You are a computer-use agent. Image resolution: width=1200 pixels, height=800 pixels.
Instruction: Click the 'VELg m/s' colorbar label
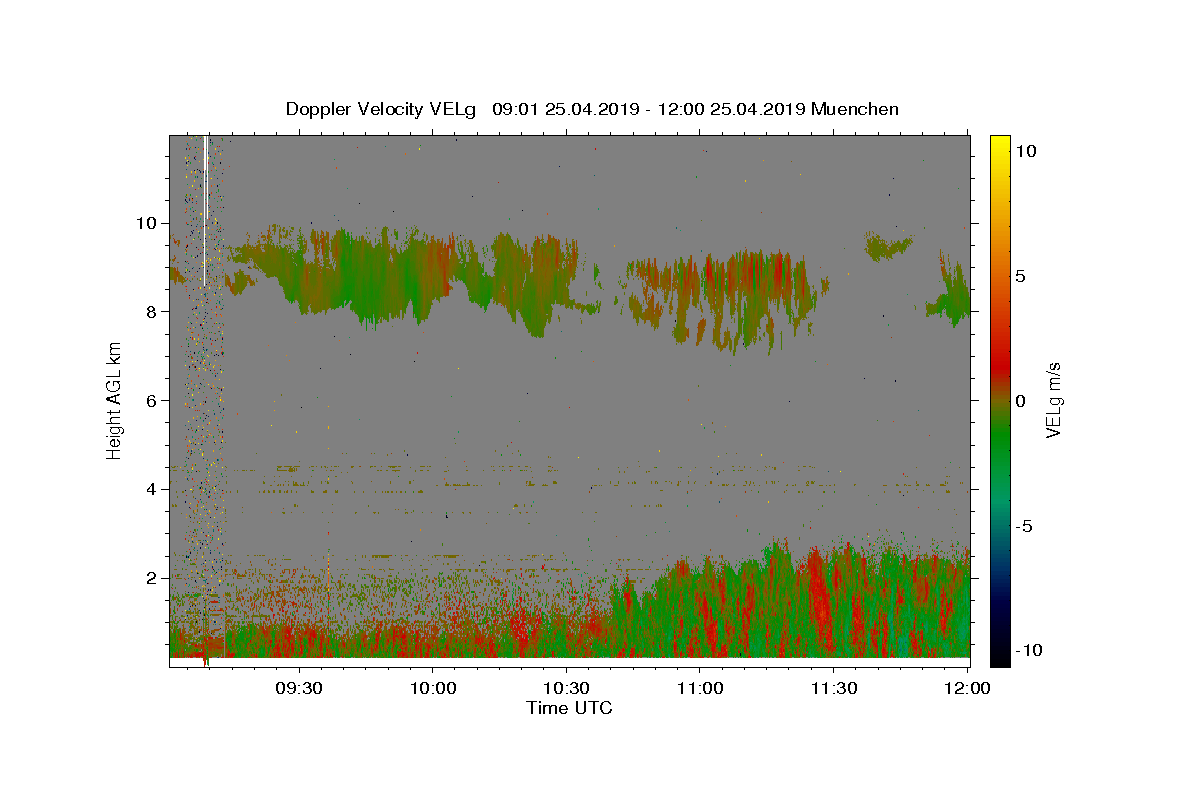point(1053,400)
